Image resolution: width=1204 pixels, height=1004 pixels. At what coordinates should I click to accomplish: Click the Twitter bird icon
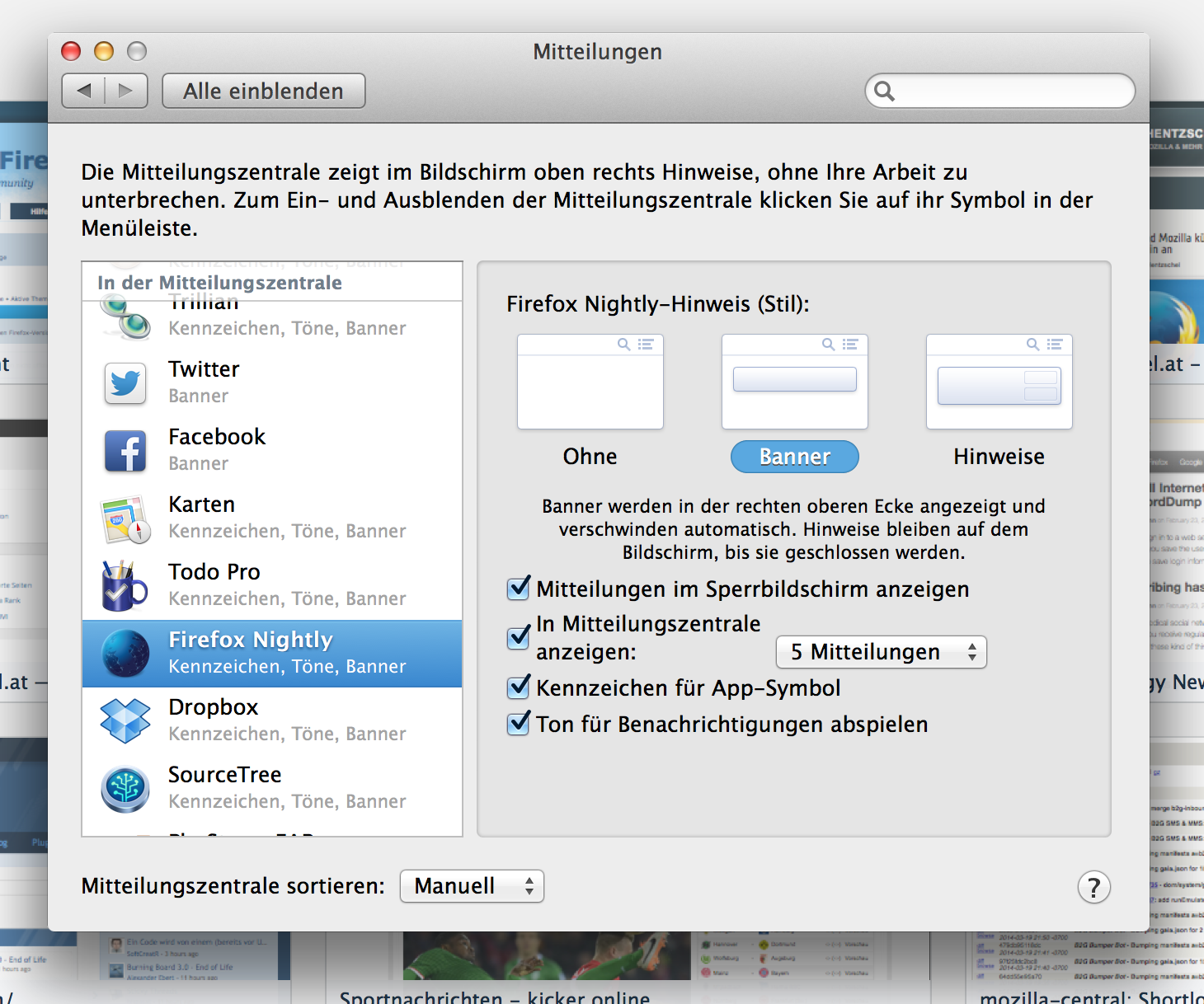[x=125, y=383]
